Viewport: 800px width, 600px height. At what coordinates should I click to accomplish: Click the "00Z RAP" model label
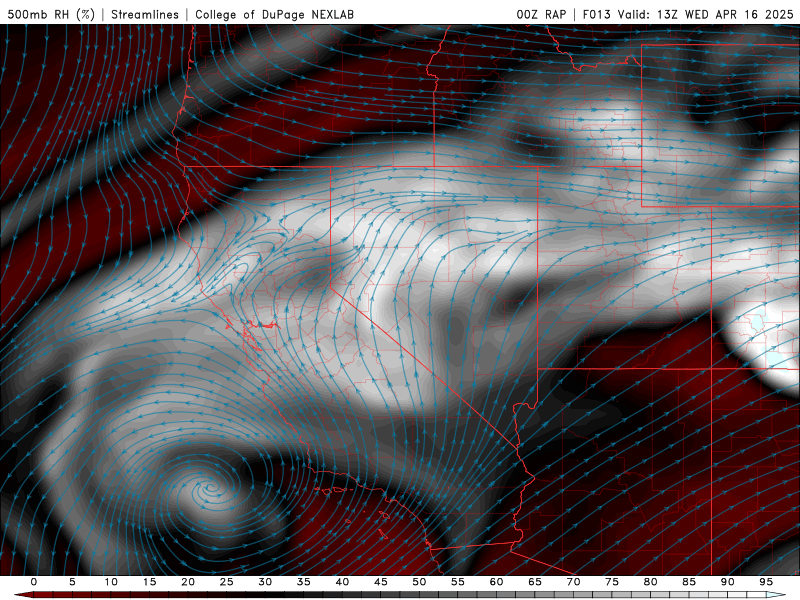[541, 14]
